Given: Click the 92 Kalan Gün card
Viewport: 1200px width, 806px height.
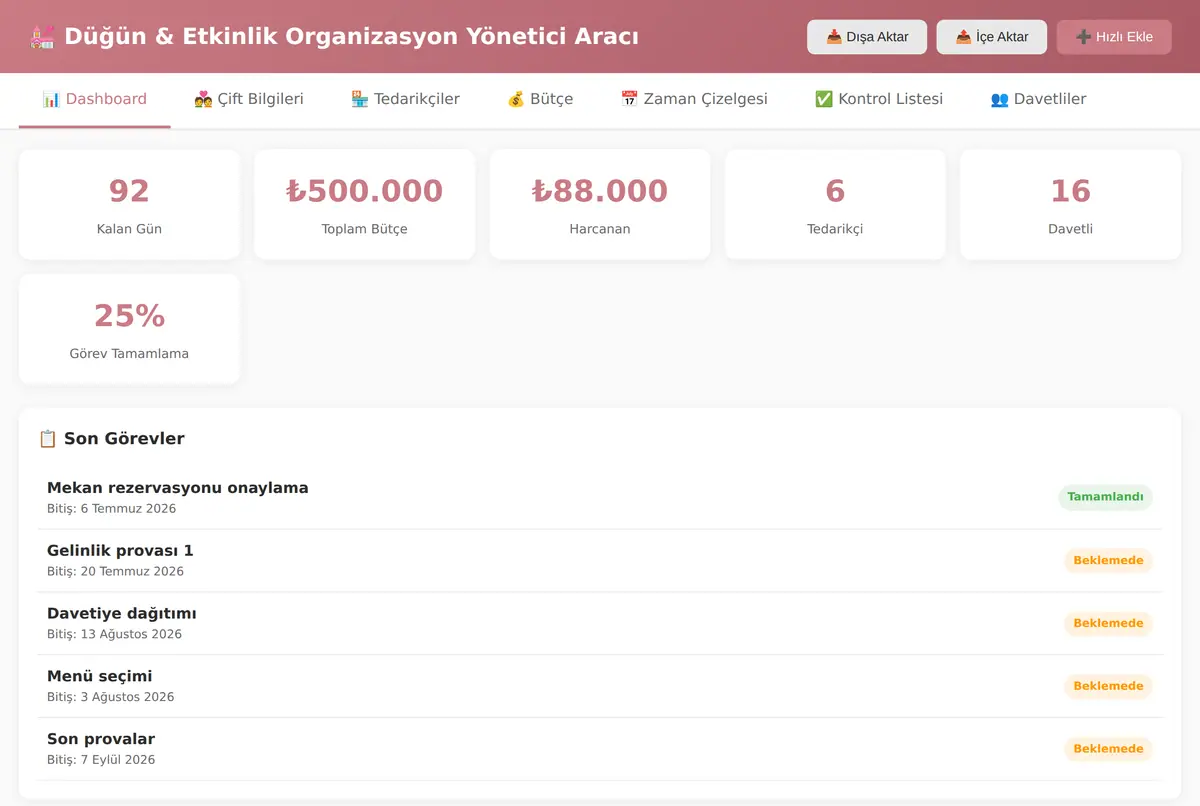Looking at the screenshot, I should coord(129,205).
